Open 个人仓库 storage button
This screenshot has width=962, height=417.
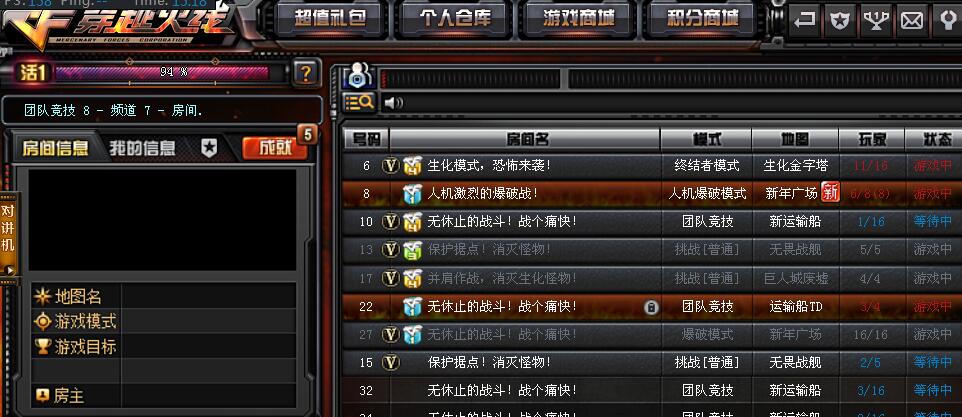click(455, 18)
